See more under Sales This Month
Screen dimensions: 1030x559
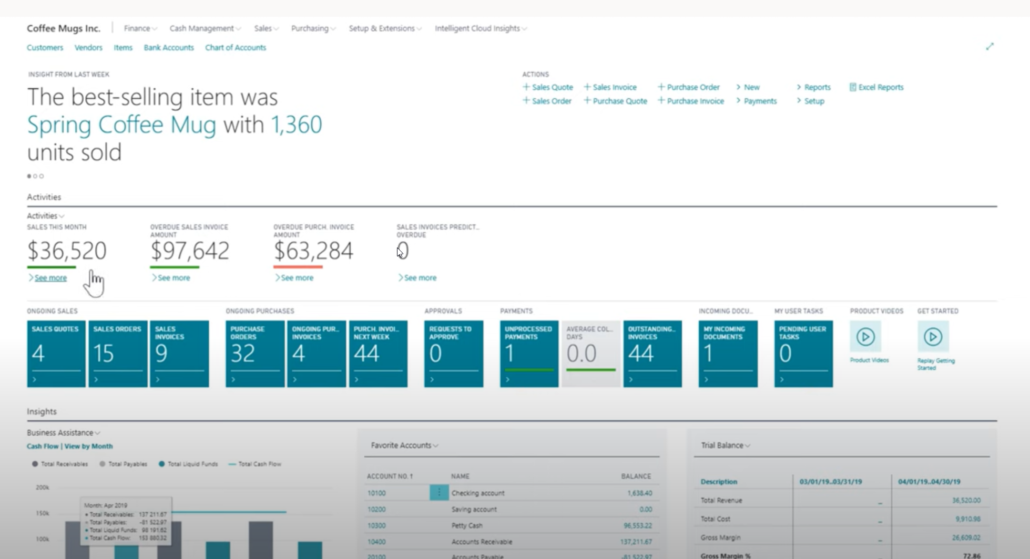point(47,278)
